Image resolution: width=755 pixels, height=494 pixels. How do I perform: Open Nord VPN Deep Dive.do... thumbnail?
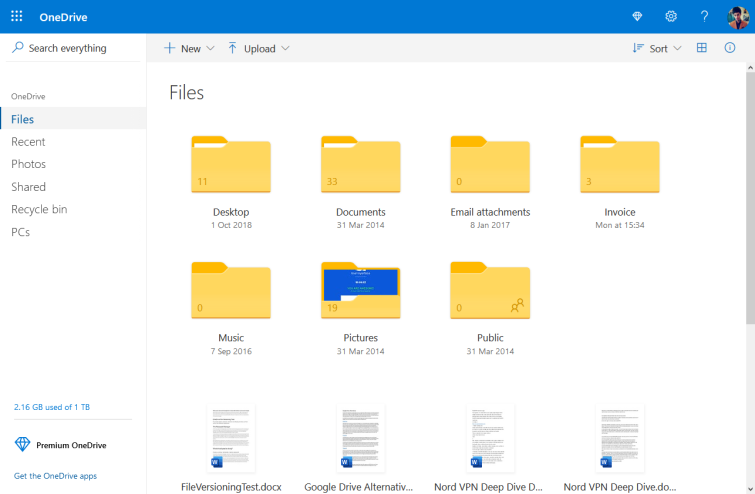[x=620, y=438]
